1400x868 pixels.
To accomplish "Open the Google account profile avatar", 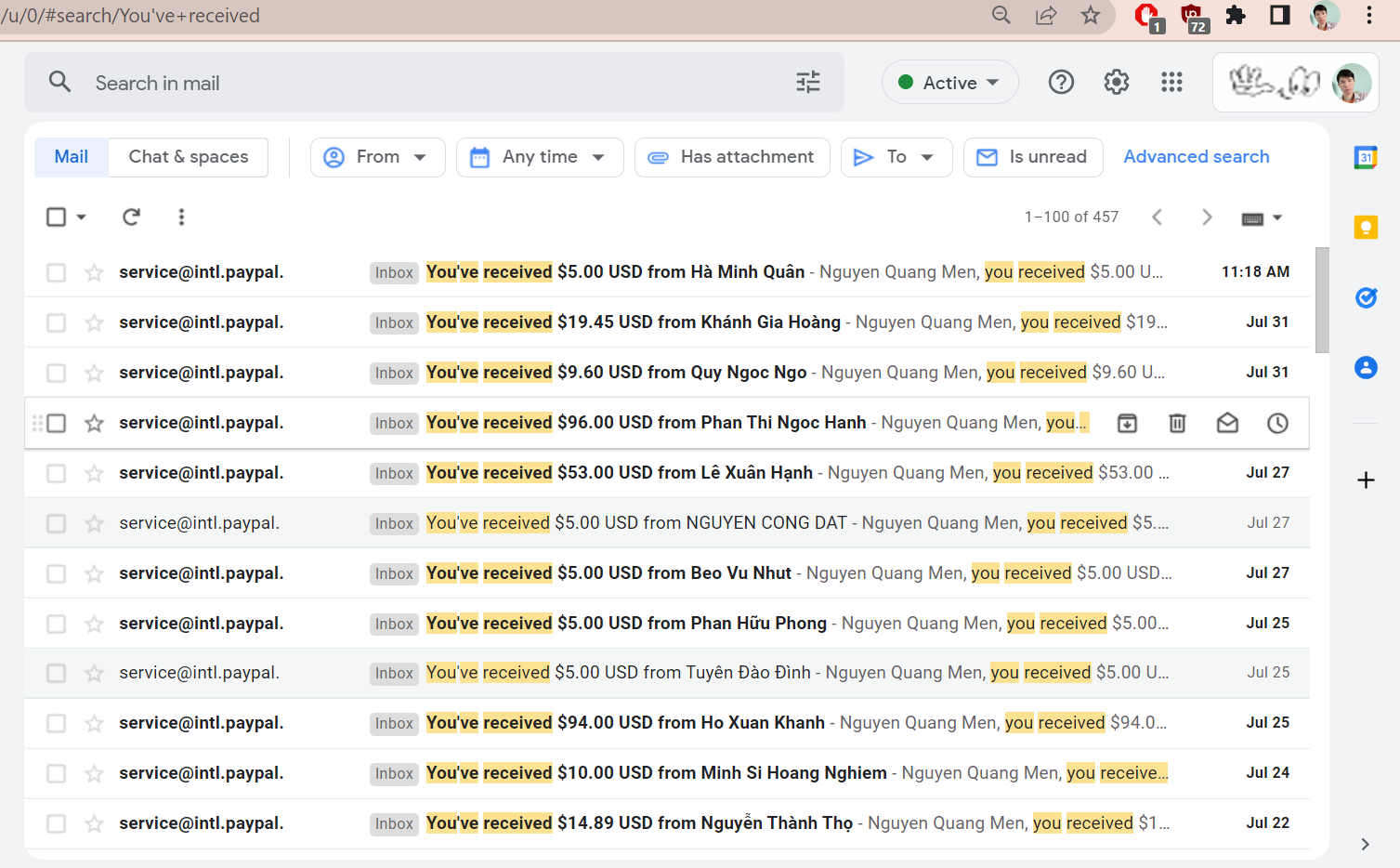I will click(x=1351, y=83).
